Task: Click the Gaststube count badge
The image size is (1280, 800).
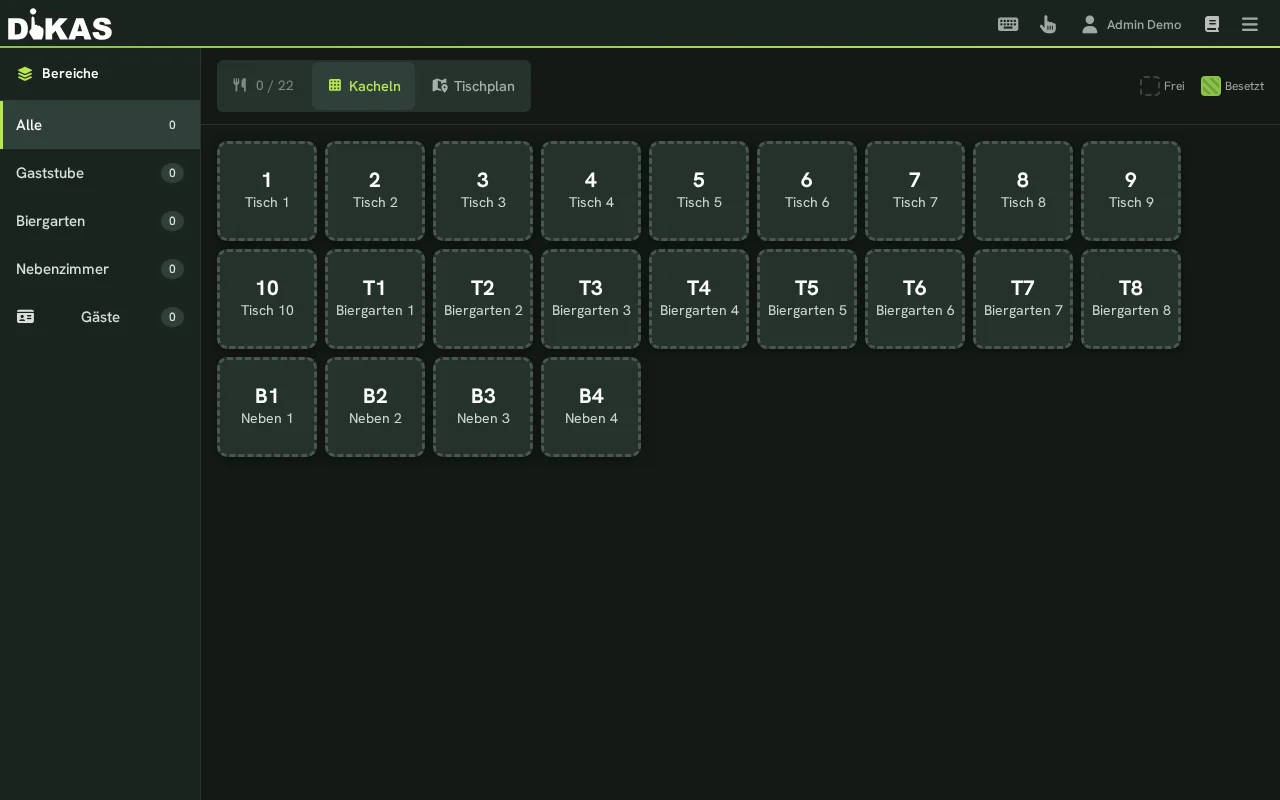Action: click(x=172, y=173)
